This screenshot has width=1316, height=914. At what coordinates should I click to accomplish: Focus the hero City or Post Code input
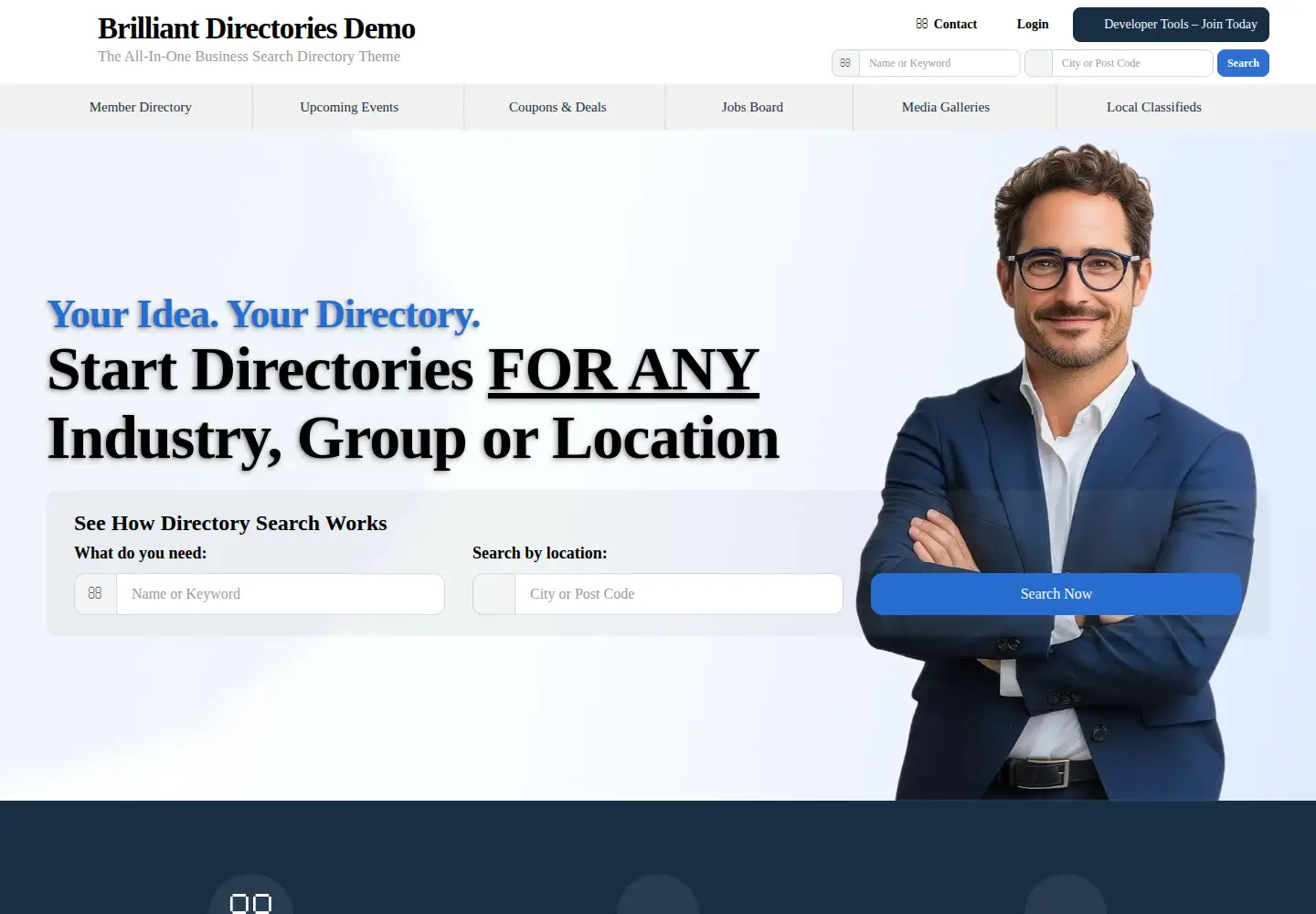tap(679, 594)
